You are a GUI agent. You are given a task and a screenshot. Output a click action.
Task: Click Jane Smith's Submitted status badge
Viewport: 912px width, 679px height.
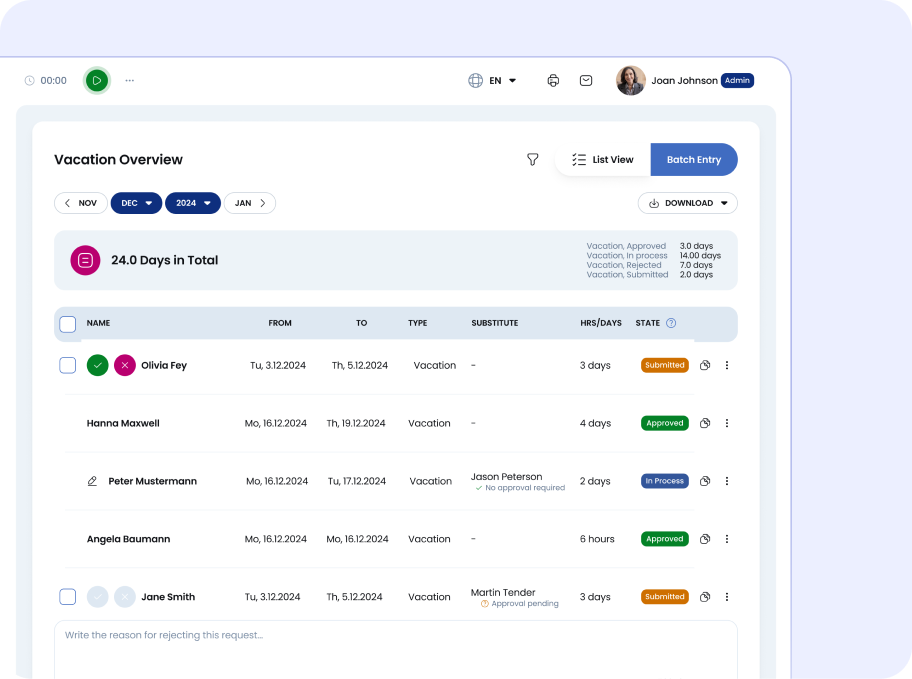click(665, 596)
